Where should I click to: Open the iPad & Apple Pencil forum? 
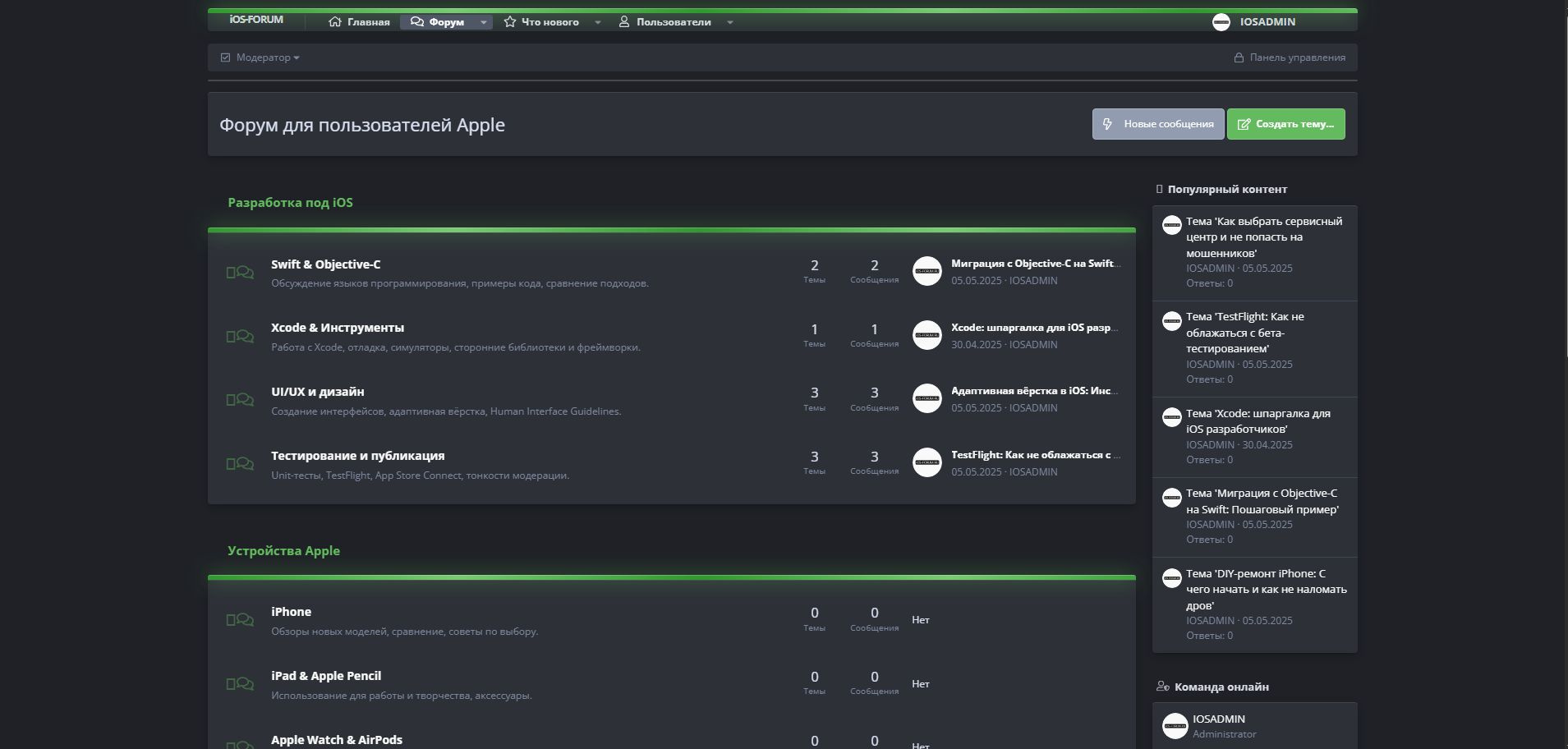326,676
